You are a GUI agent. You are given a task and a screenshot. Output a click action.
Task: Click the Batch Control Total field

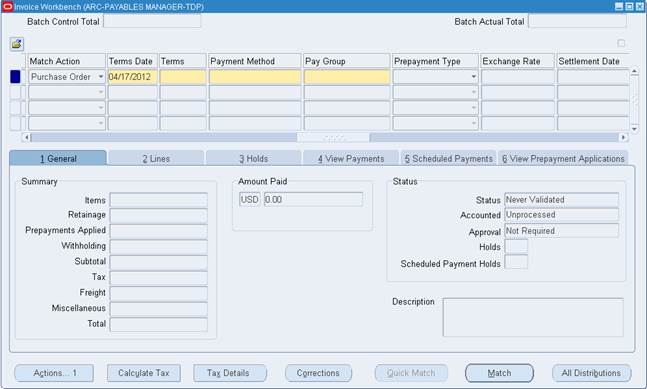tap(152, 21)
